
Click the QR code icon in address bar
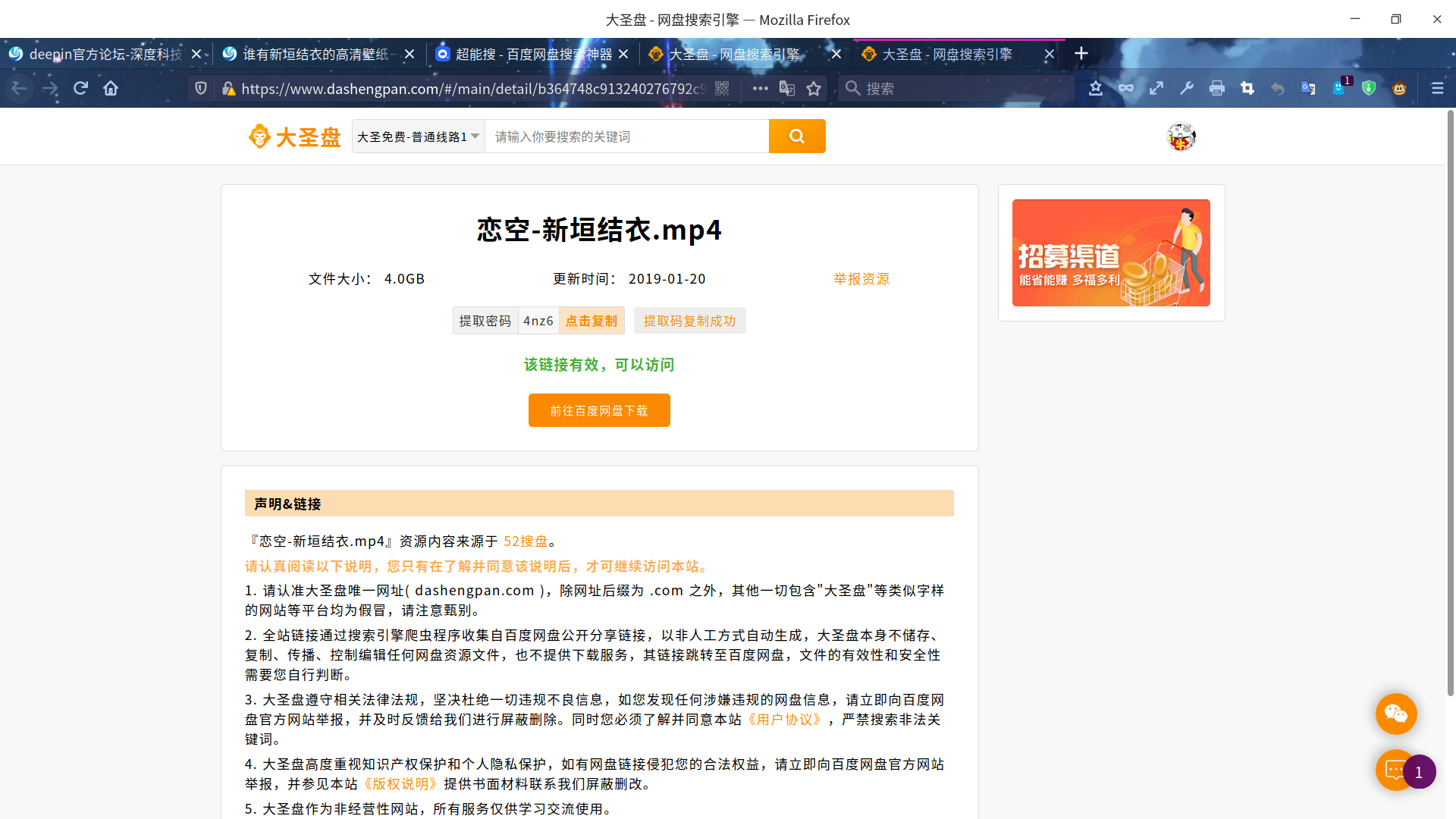coord(722,89)
